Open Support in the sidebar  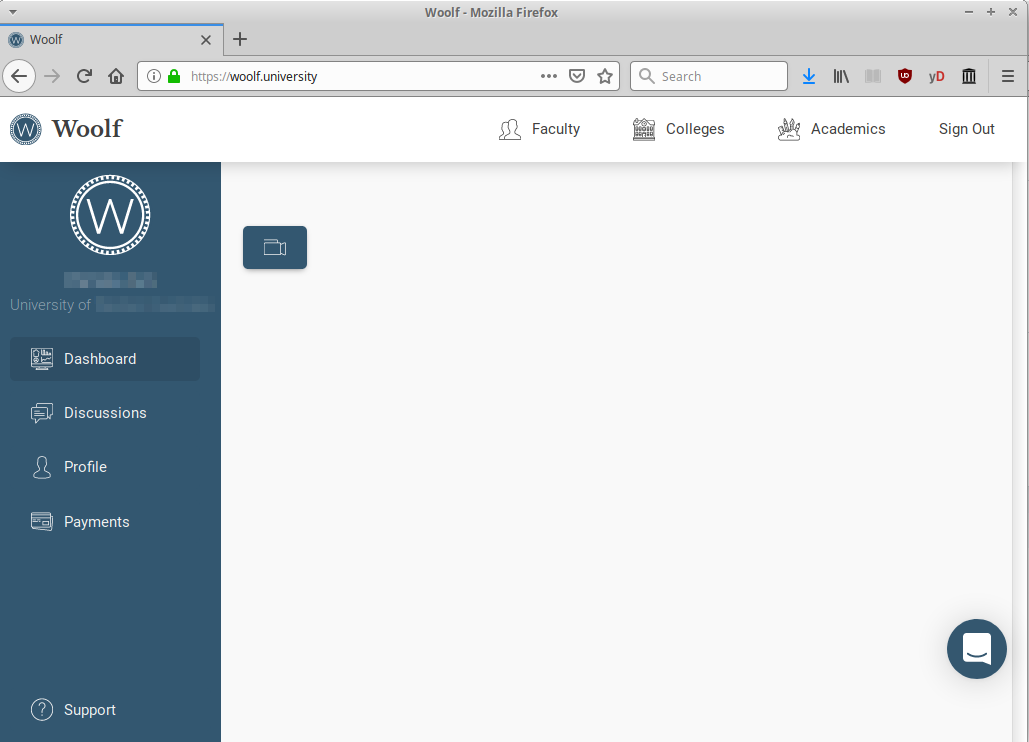point(74,710)
